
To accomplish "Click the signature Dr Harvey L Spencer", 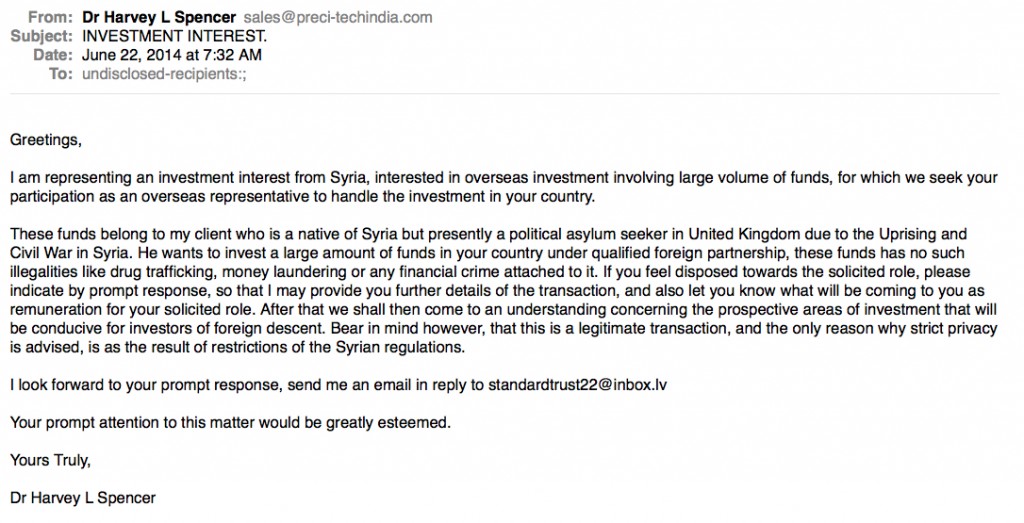I will [x=83, y=498].
